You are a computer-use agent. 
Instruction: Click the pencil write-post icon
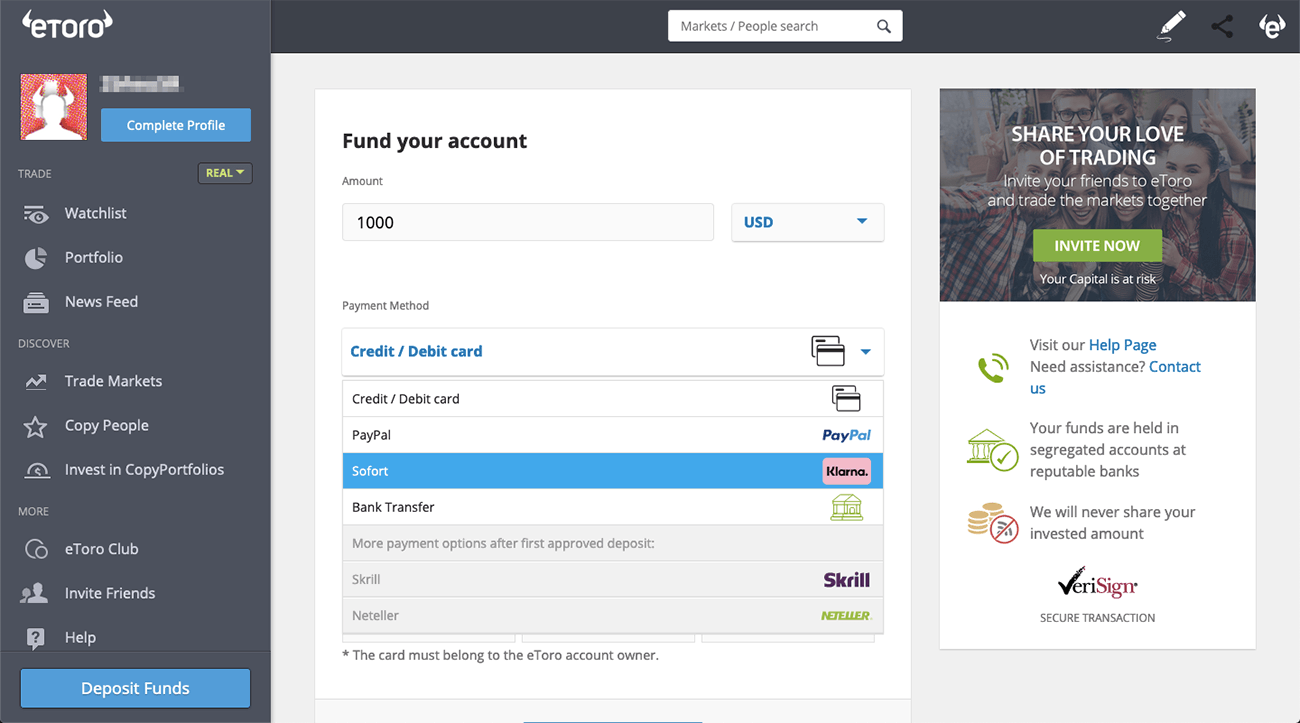1171,26
